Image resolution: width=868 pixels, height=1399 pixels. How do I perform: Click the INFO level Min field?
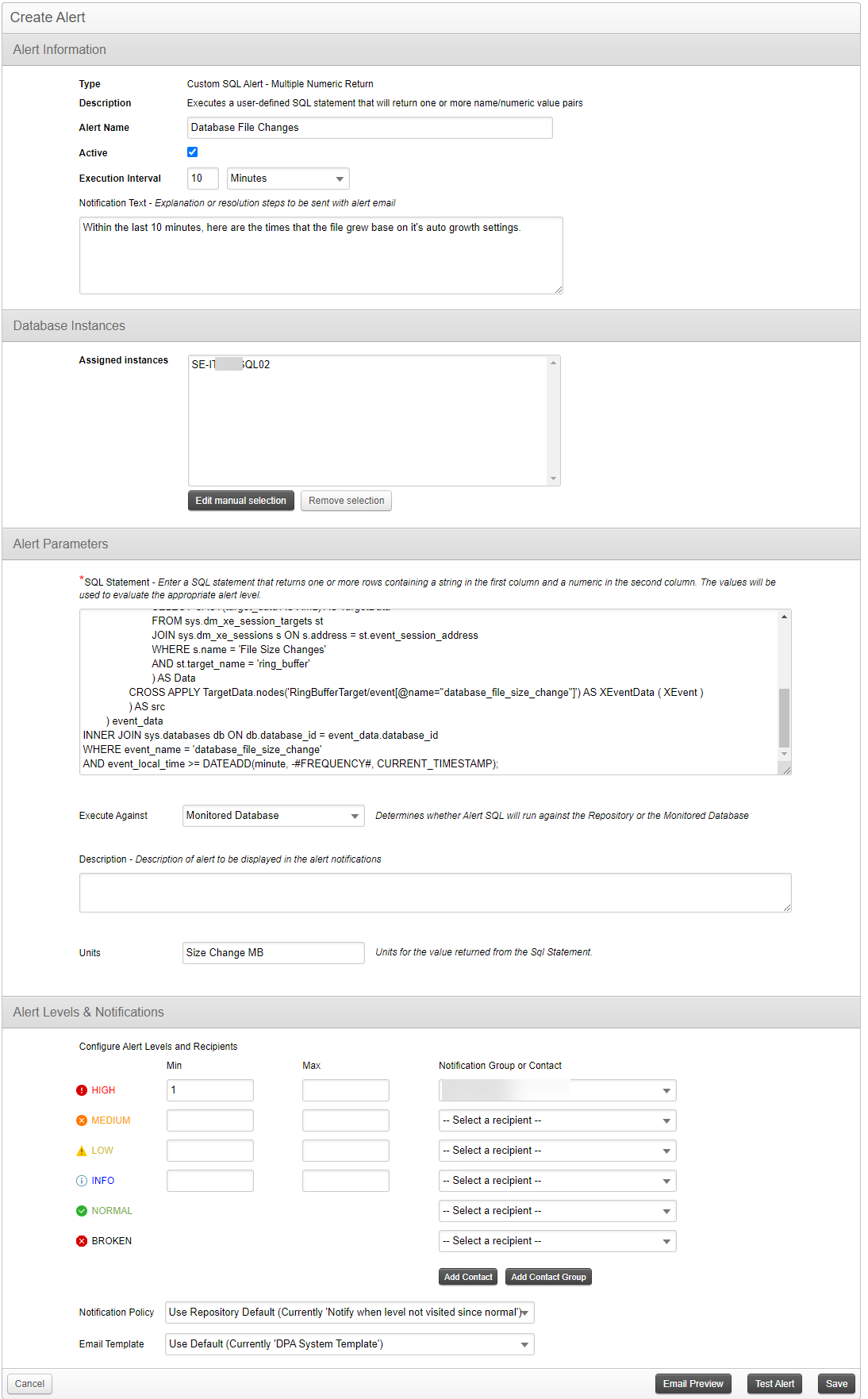point(210,1181)
